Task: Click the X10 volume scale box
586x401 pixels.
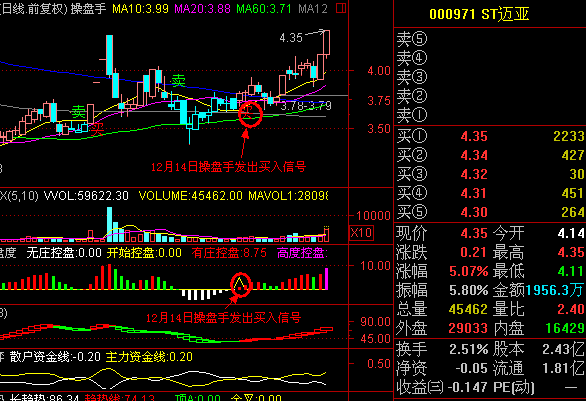Action: tap(361, 233)
